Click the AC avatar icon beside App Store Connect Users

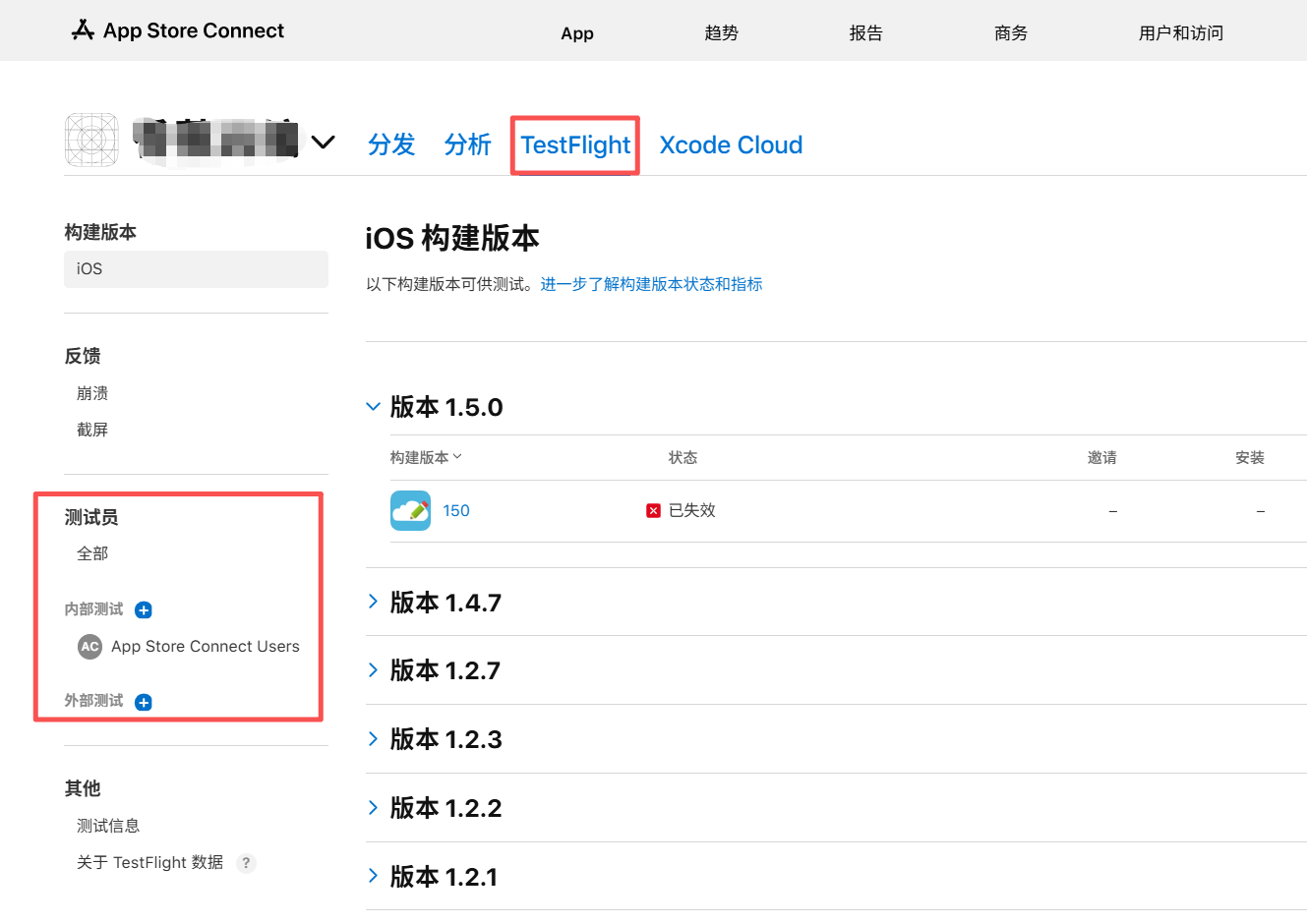pos(89,646)
